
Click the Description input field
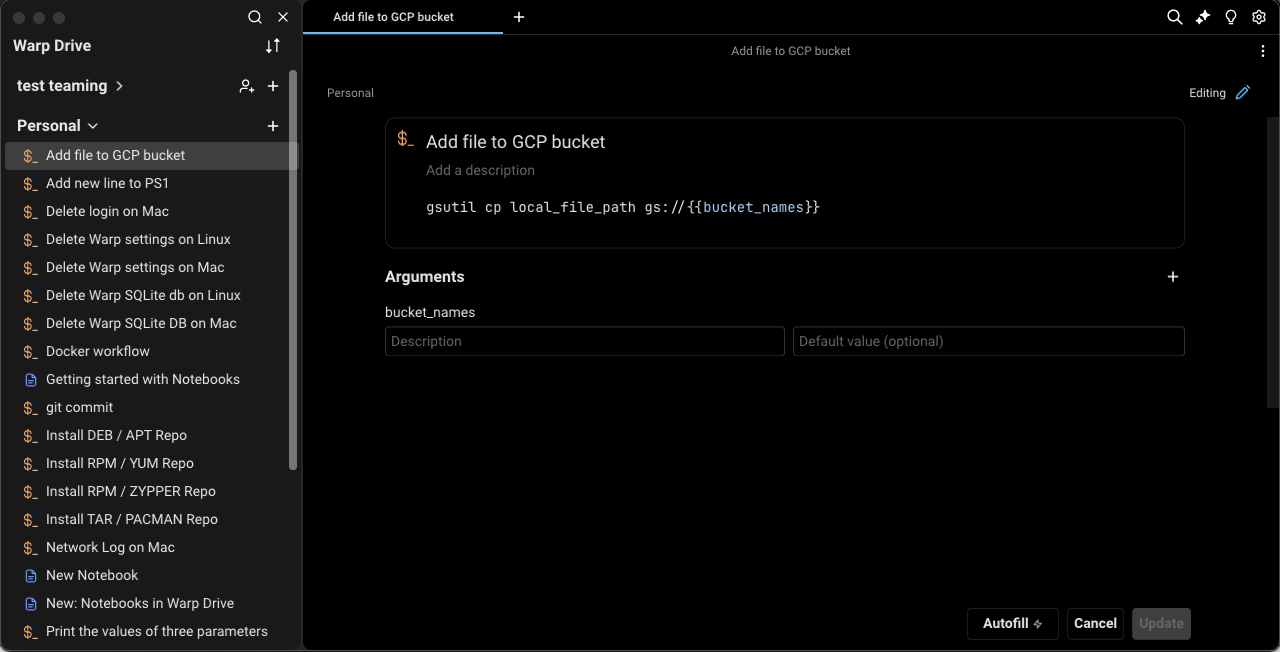[584, 341]
